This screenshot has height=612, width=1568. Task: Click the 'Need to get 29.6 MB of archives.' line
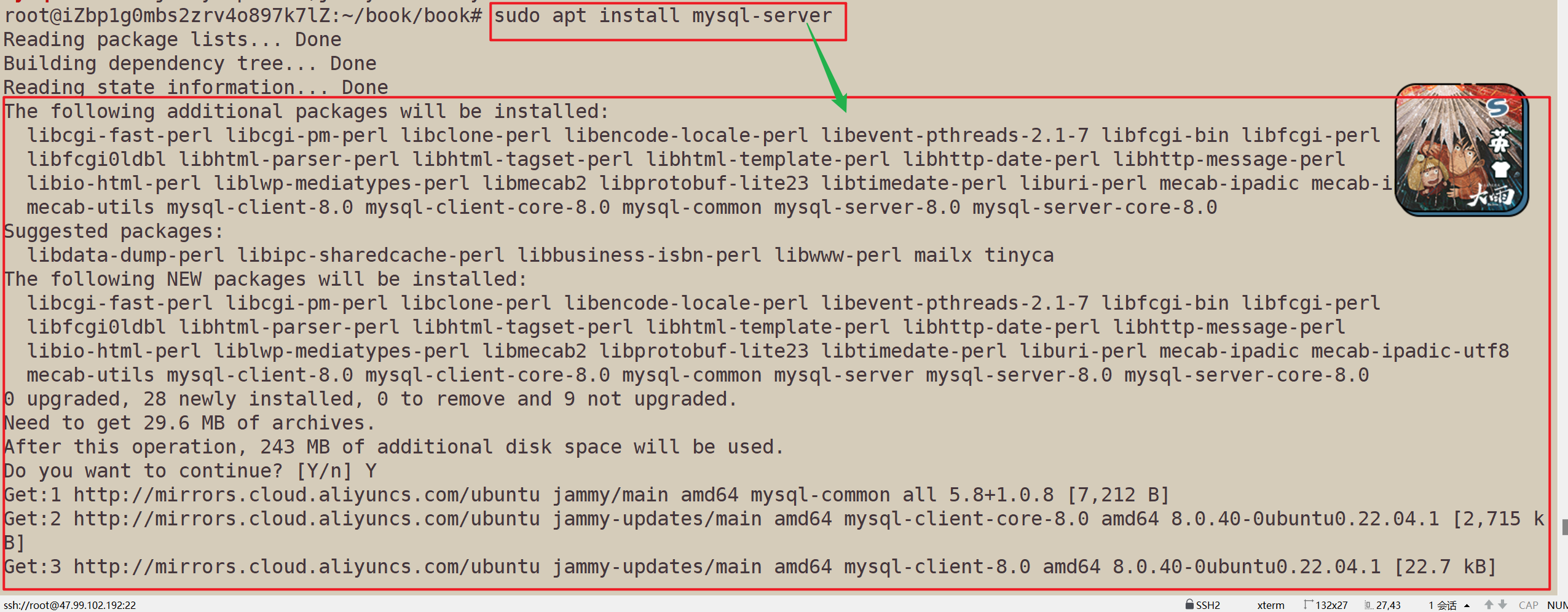coord(189,423)
